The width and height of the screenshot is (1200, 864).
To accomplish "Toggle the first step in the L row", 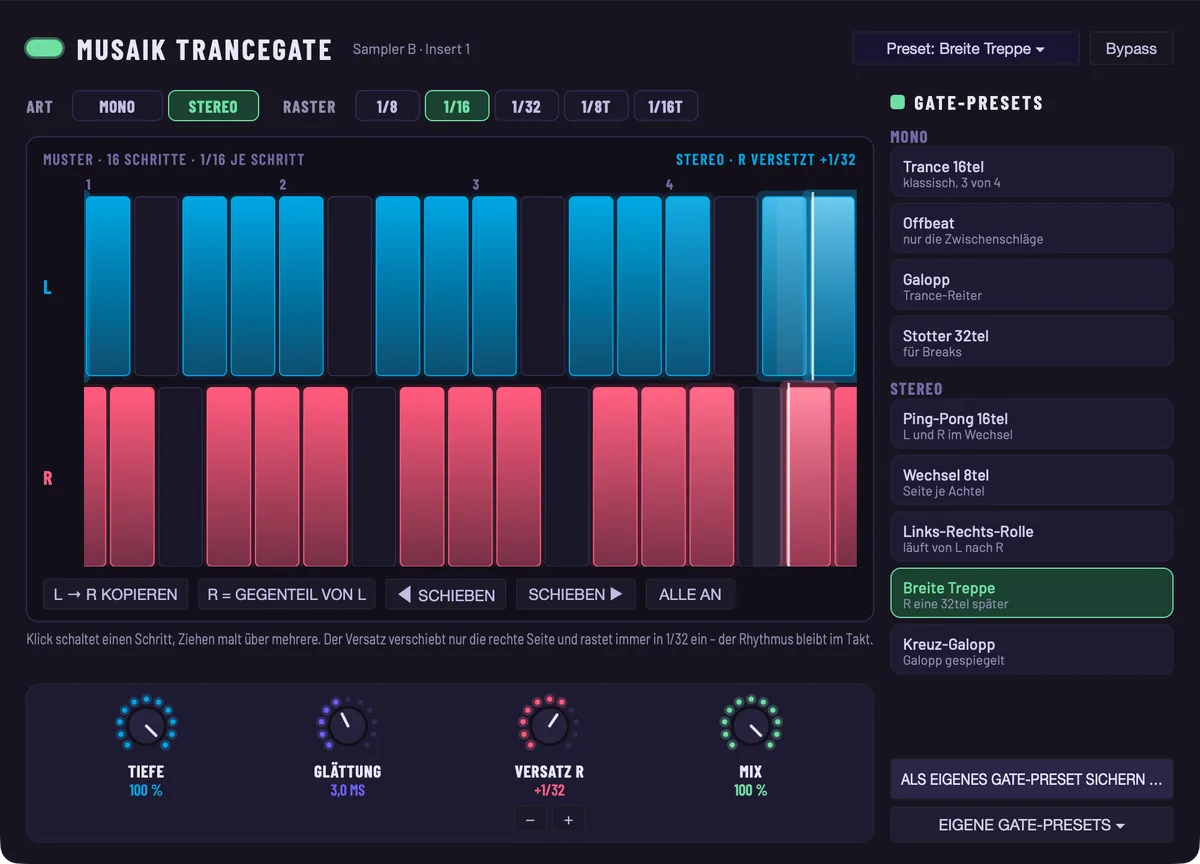I will pyautogui.click(x=108, y=286).
